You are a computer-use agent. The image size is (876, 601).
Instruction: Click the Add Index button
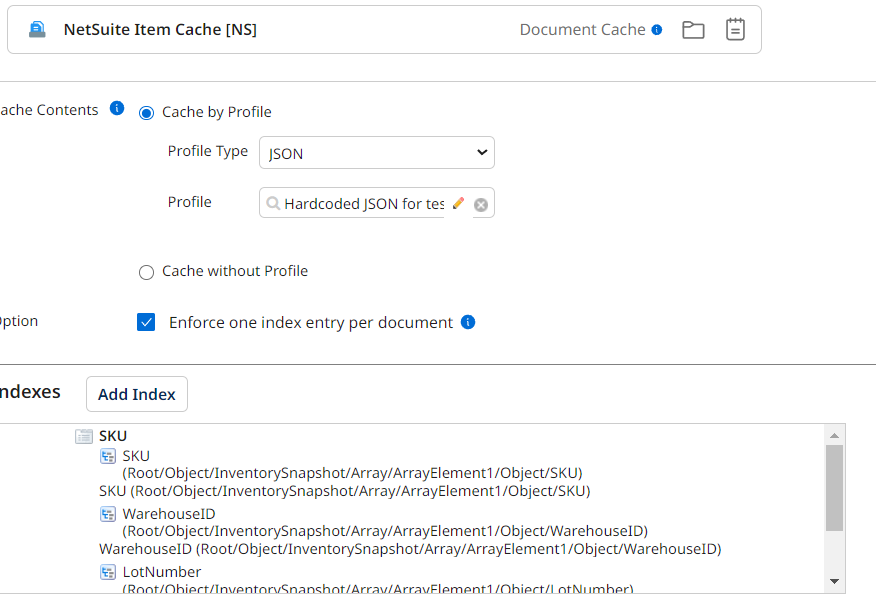[137, 394]
